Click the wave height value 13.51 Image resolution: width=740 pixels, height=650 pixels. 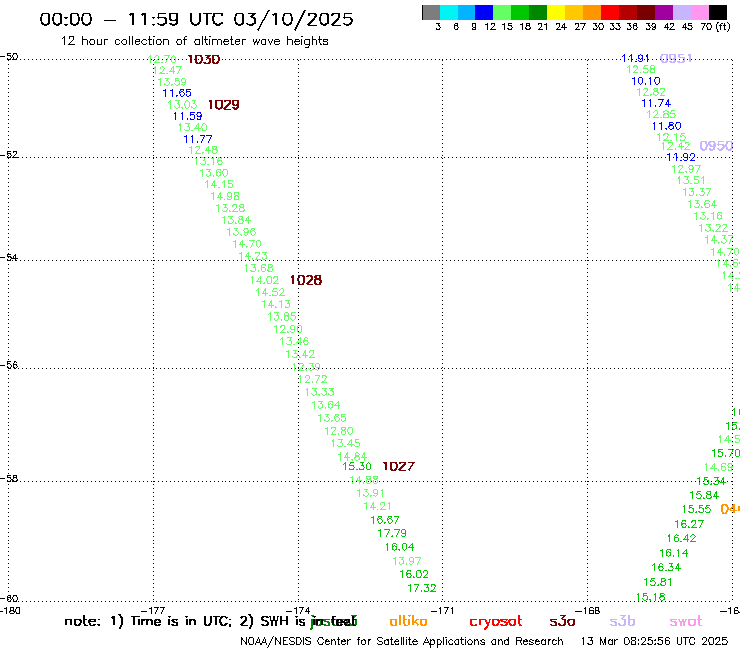coord(691,180)
